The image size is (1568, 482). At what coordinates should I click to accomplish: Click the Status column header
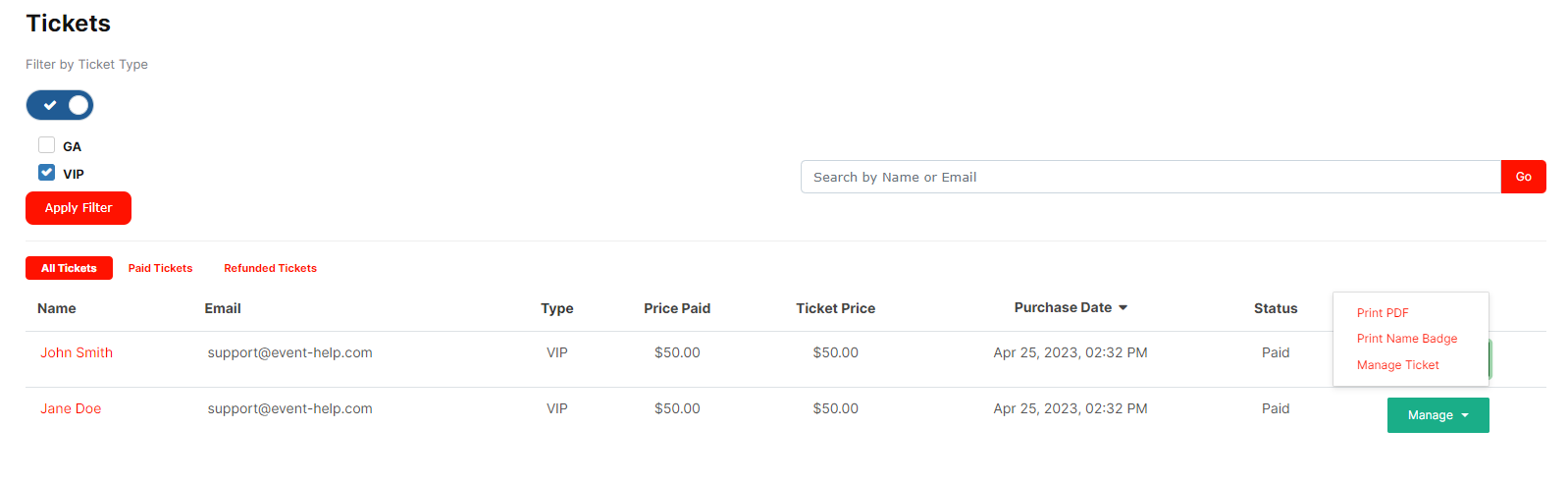pos(1275,308)
